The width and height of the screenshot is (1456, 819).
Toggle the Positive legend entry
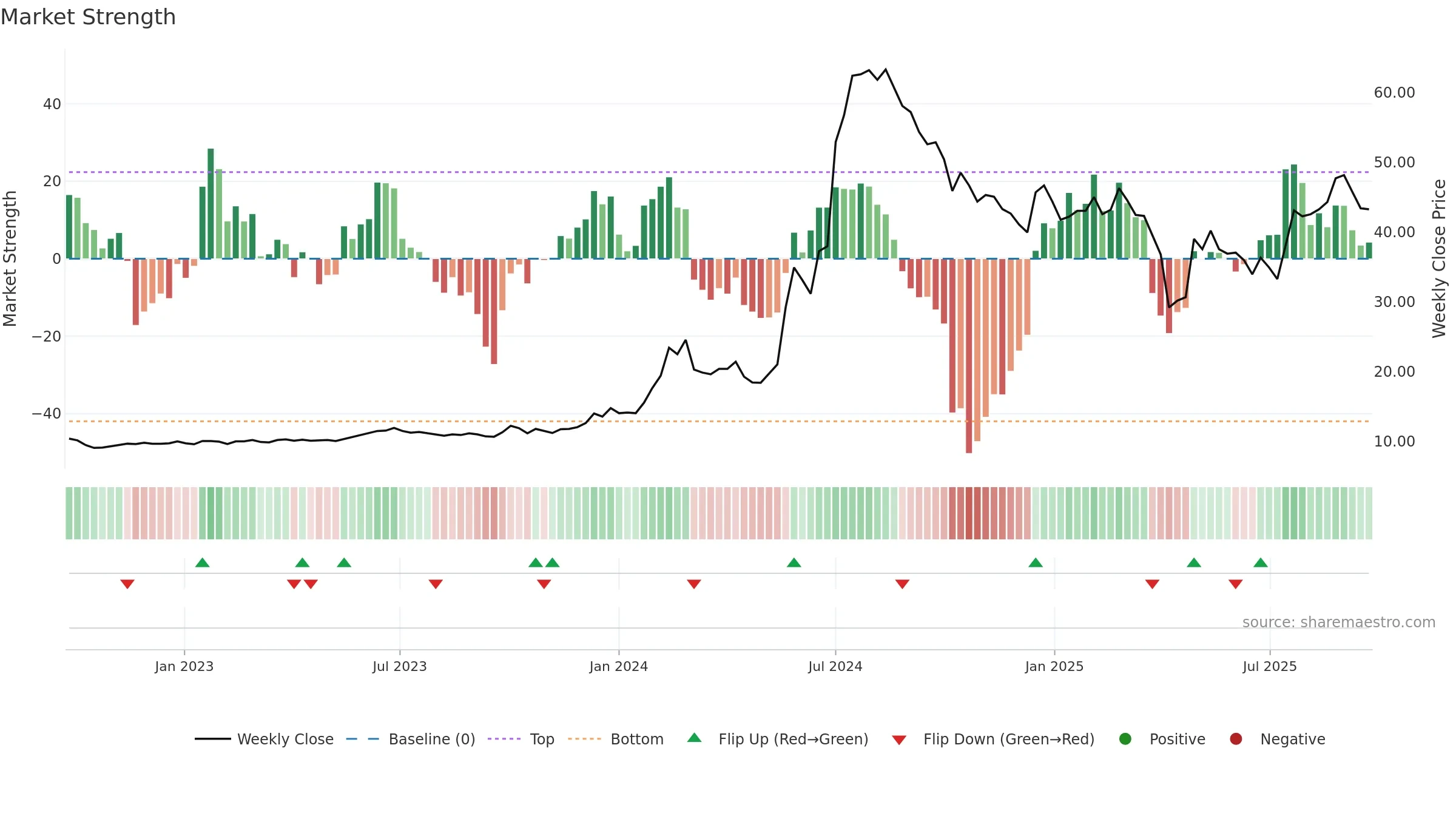tap(1162, 739)
